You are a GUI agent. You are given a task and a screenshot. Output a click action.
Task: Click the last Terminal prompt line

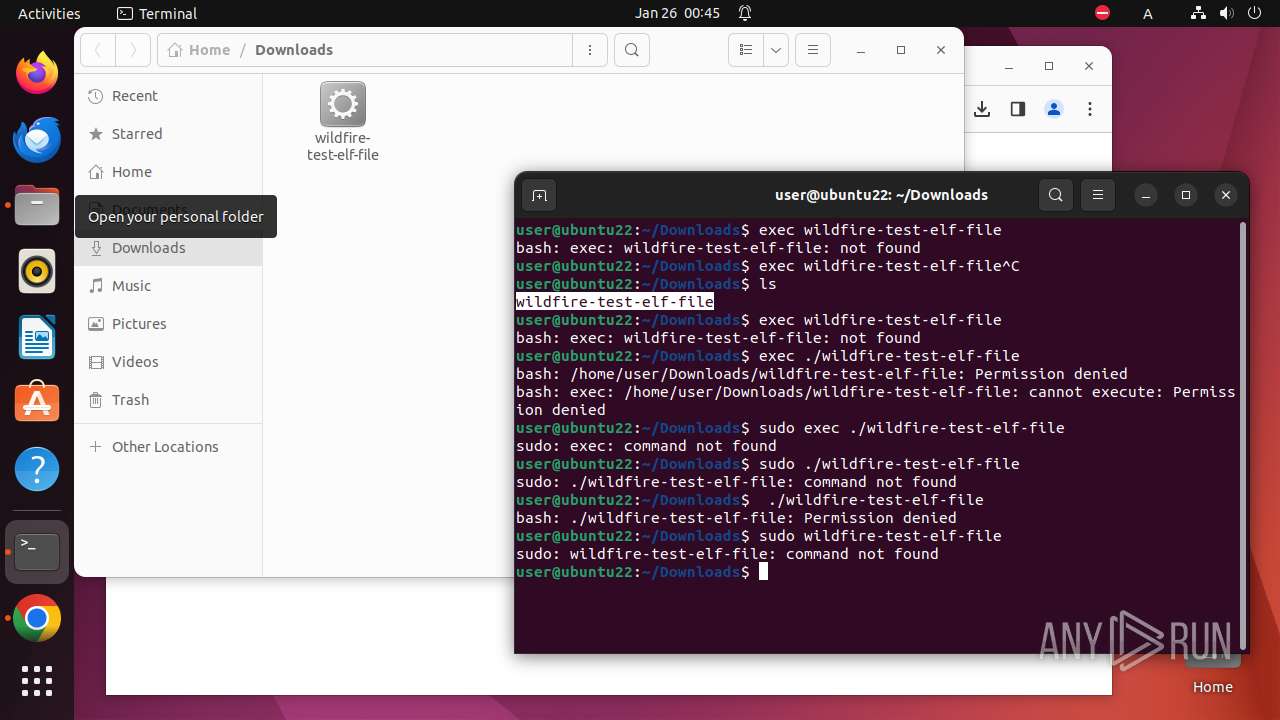pyautogui.click(x=642, y=572)
